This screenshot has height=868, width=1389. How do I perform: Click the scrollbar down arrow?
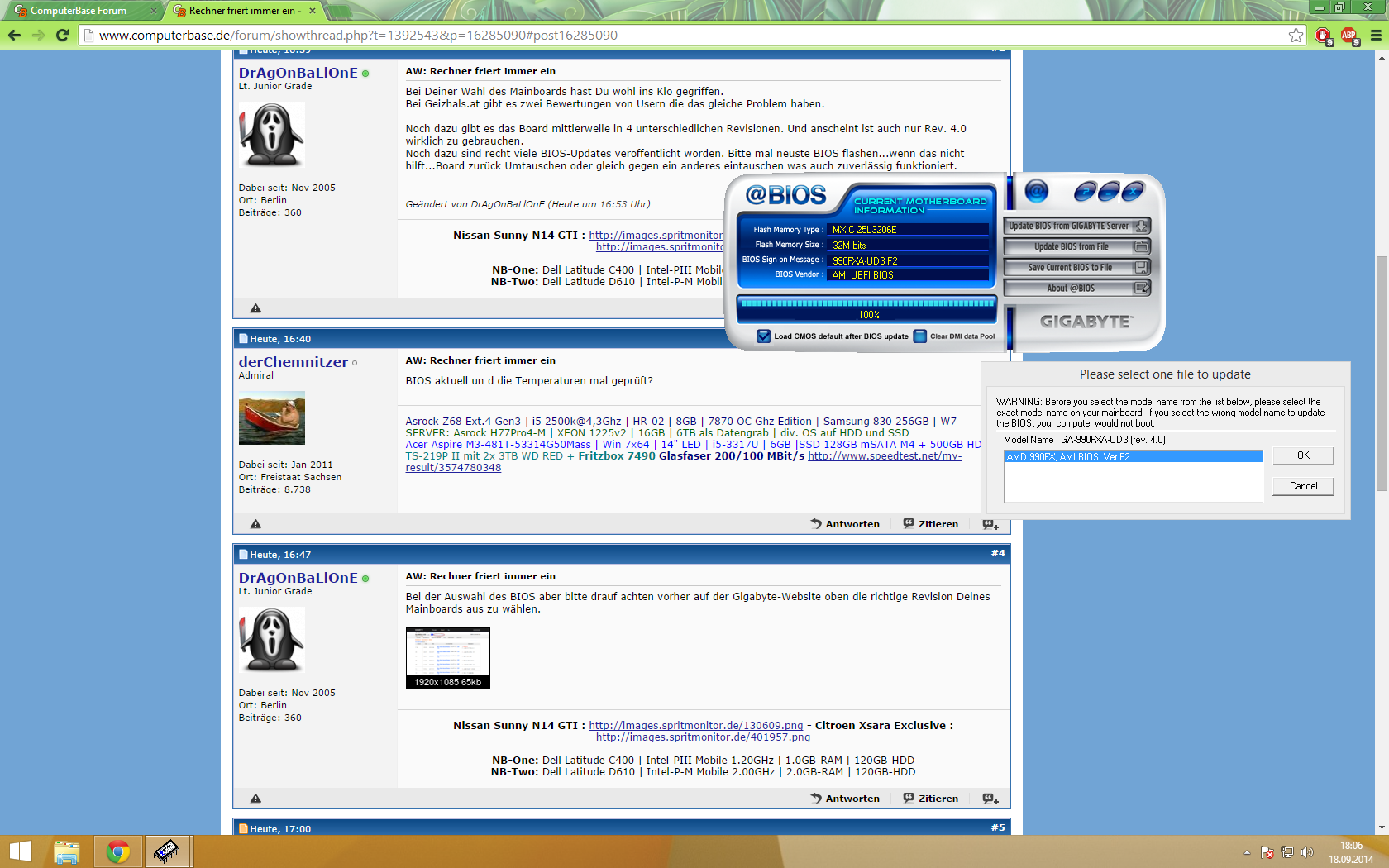pyautogui.click(x=1382, y=827)
